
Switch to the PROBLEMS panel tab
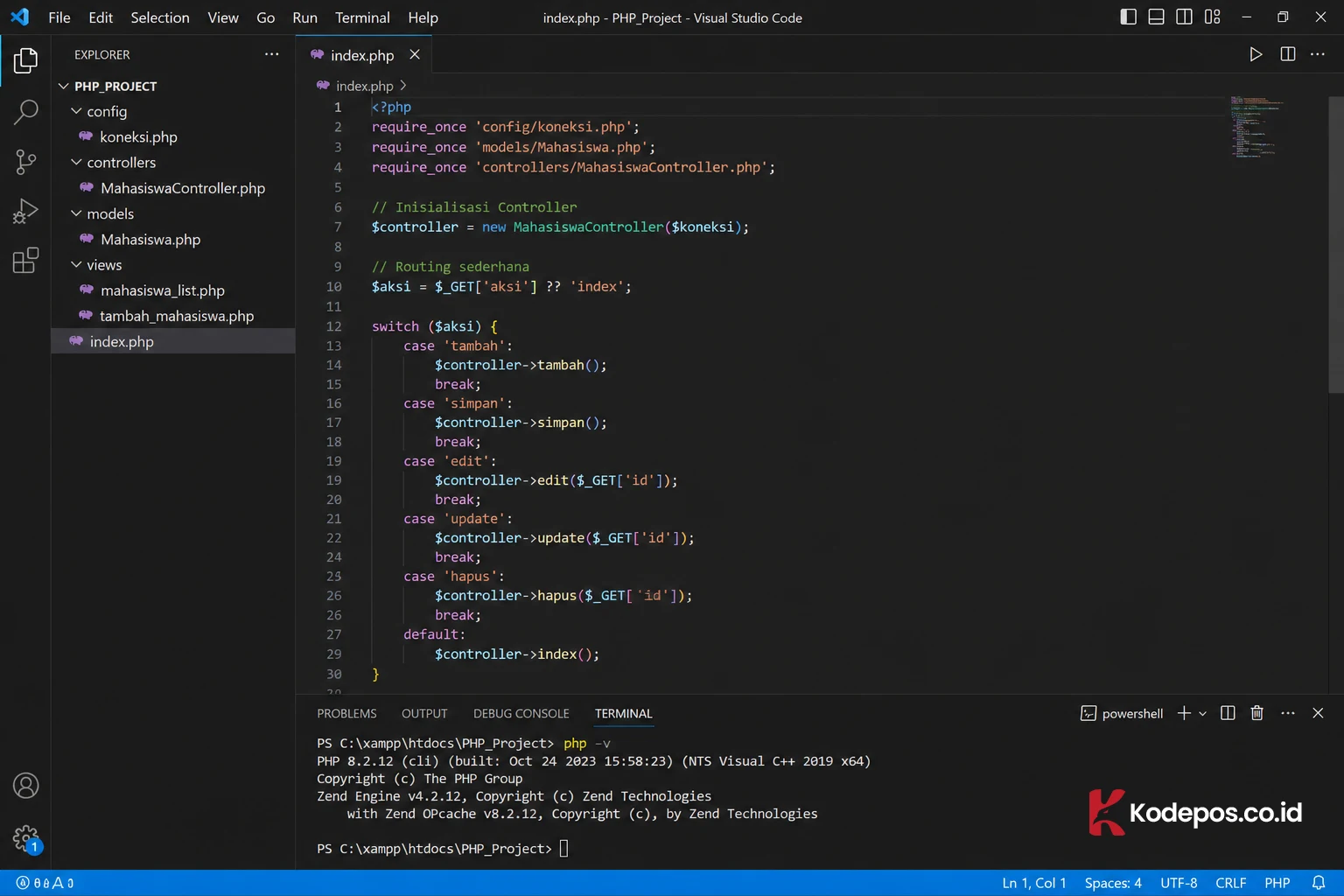tap(346, 713)
